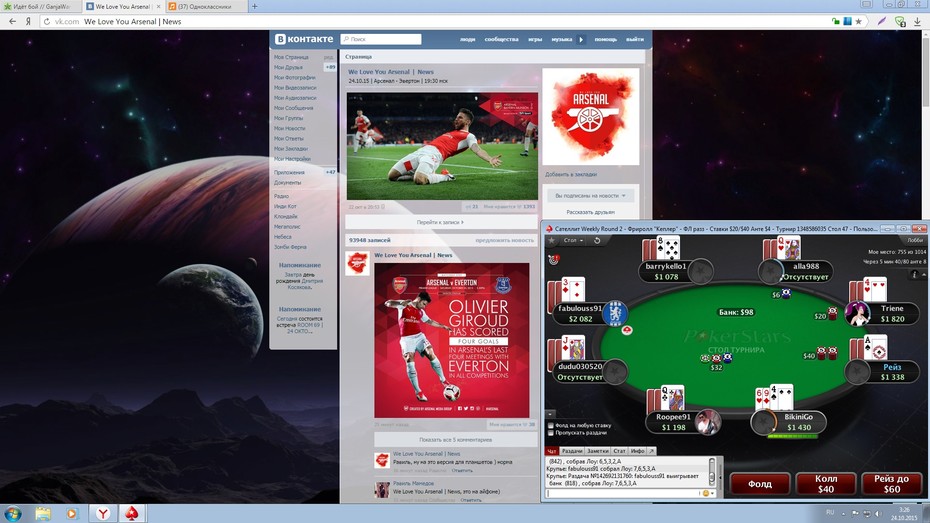Collapse tournament info arrow beside 'i' icon
Viewport: 930px width, 523px height.
click(923, 275)
